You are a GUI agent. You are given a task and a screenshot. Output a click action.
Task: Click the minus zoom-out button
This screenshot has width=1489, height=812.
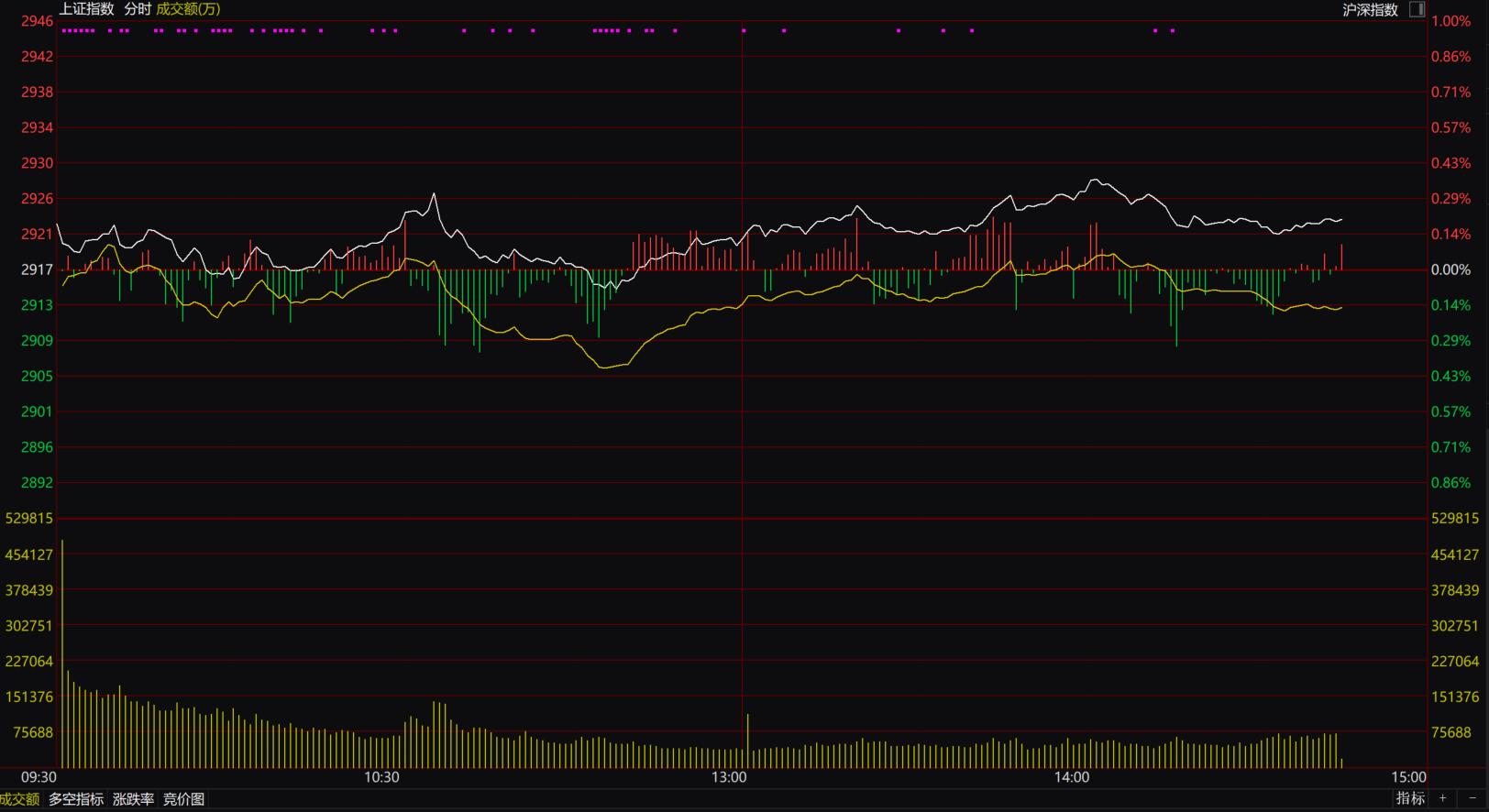(1472, 798)
